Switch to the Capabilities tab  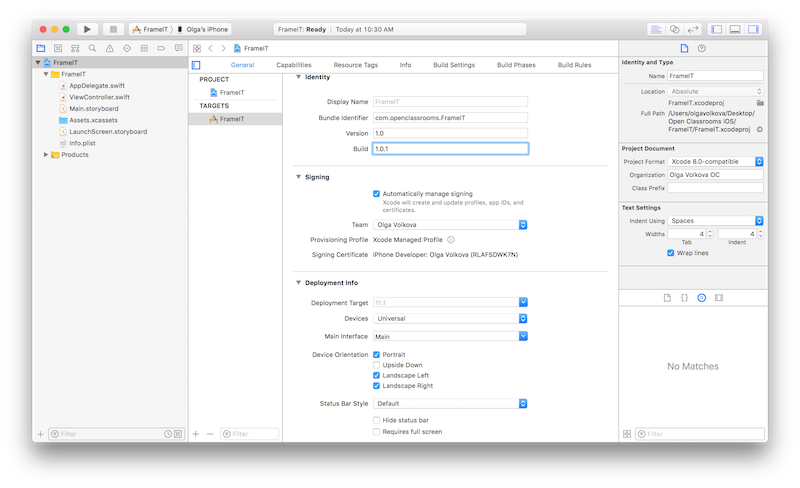coord(294,65)
